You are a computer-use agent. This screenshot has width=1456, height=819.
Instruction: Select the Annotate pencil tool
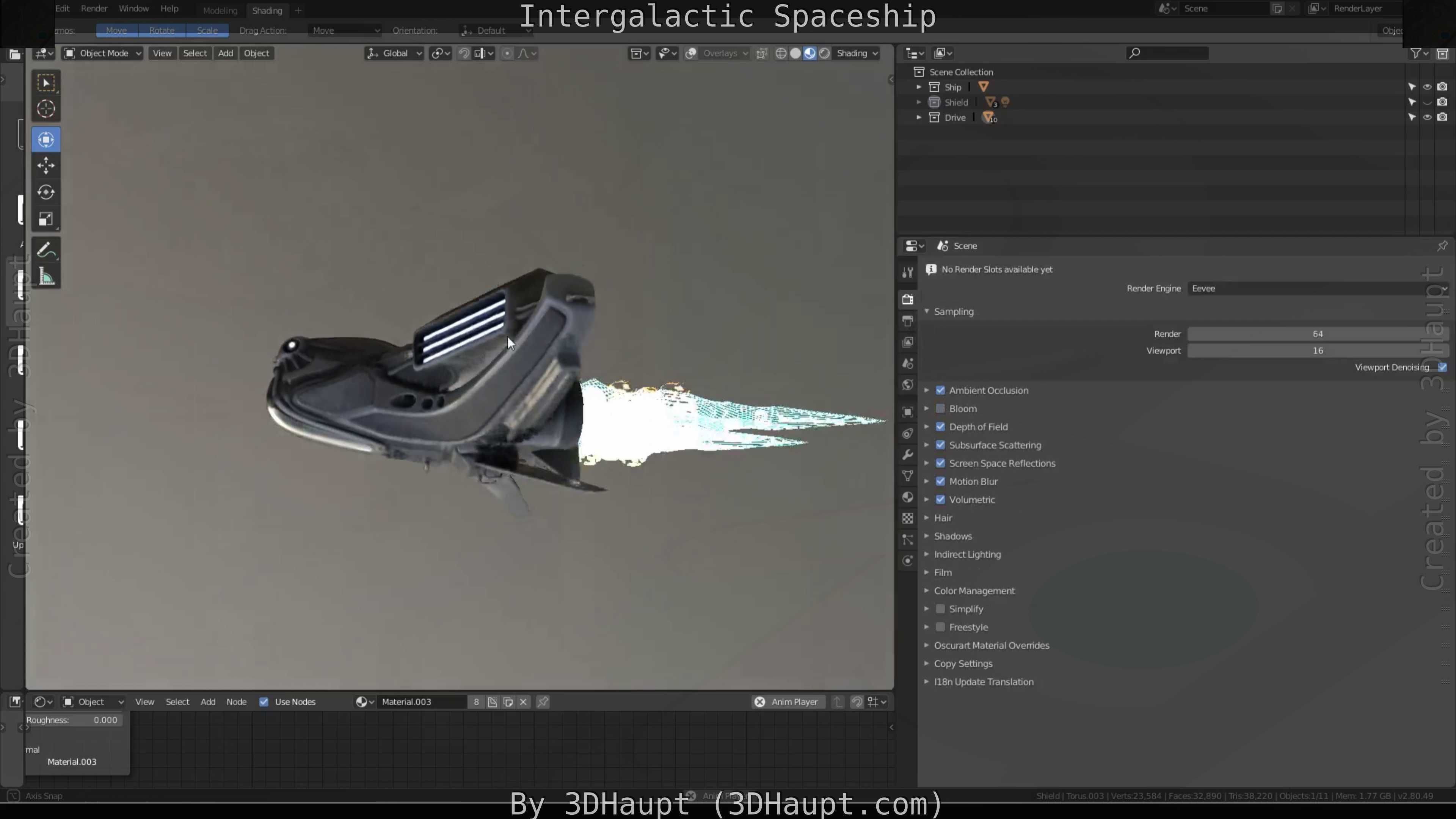[46, 250]
